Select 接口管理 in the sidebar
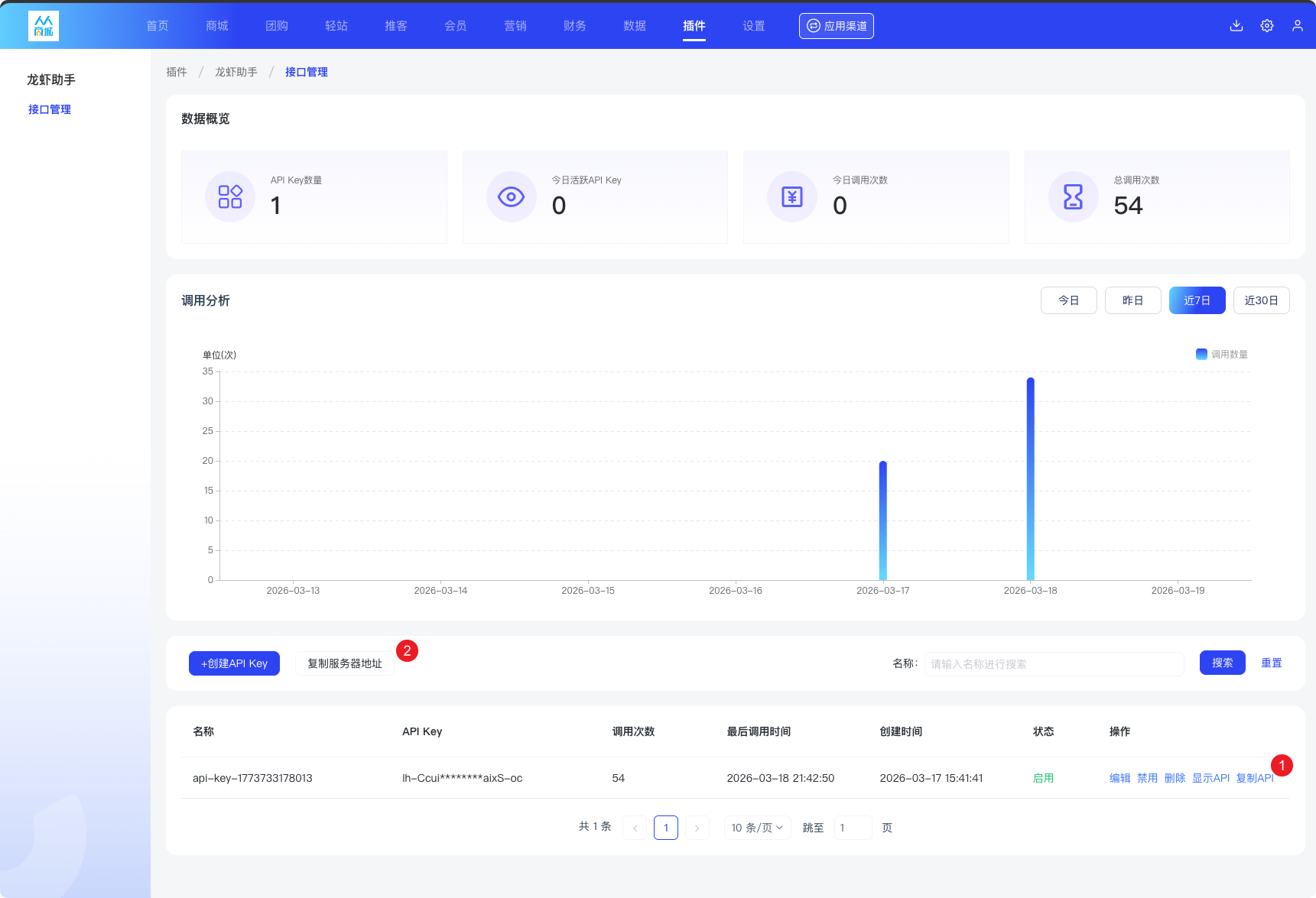 [50, 109]
